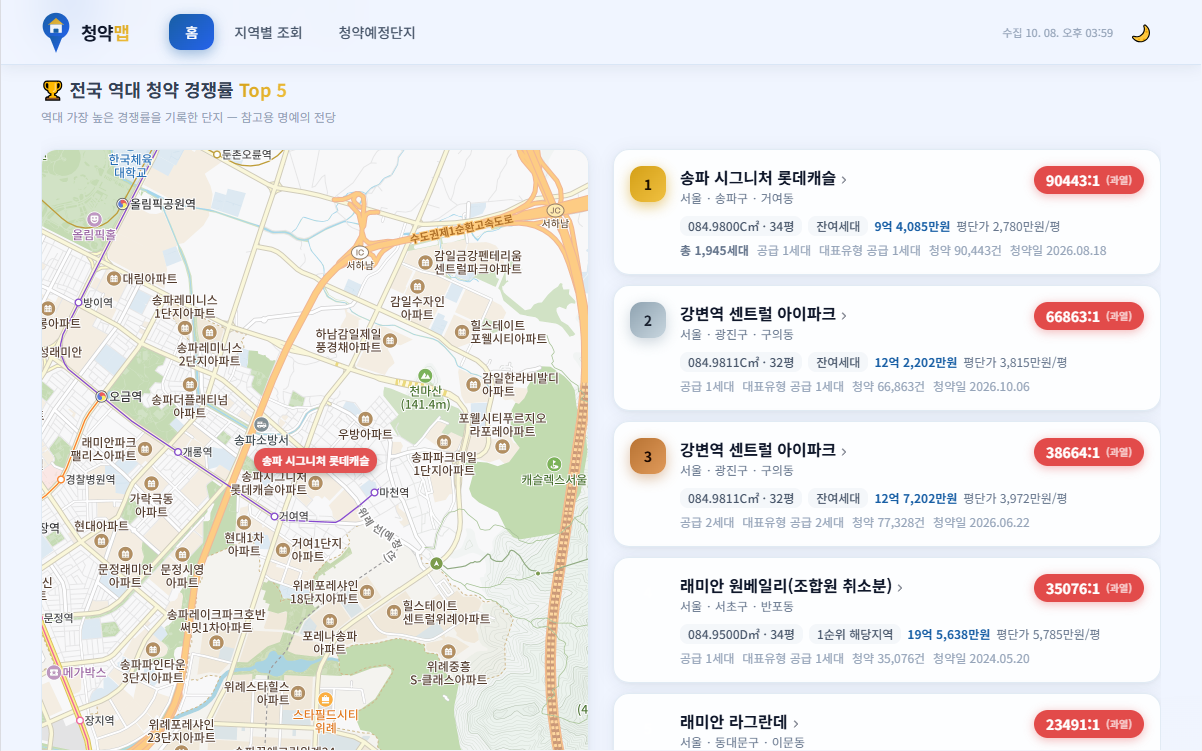1202x751 pixels.
Task: Expand chevron next to 래미안 원베일리(조합원 취소분)
Action: 900,587
